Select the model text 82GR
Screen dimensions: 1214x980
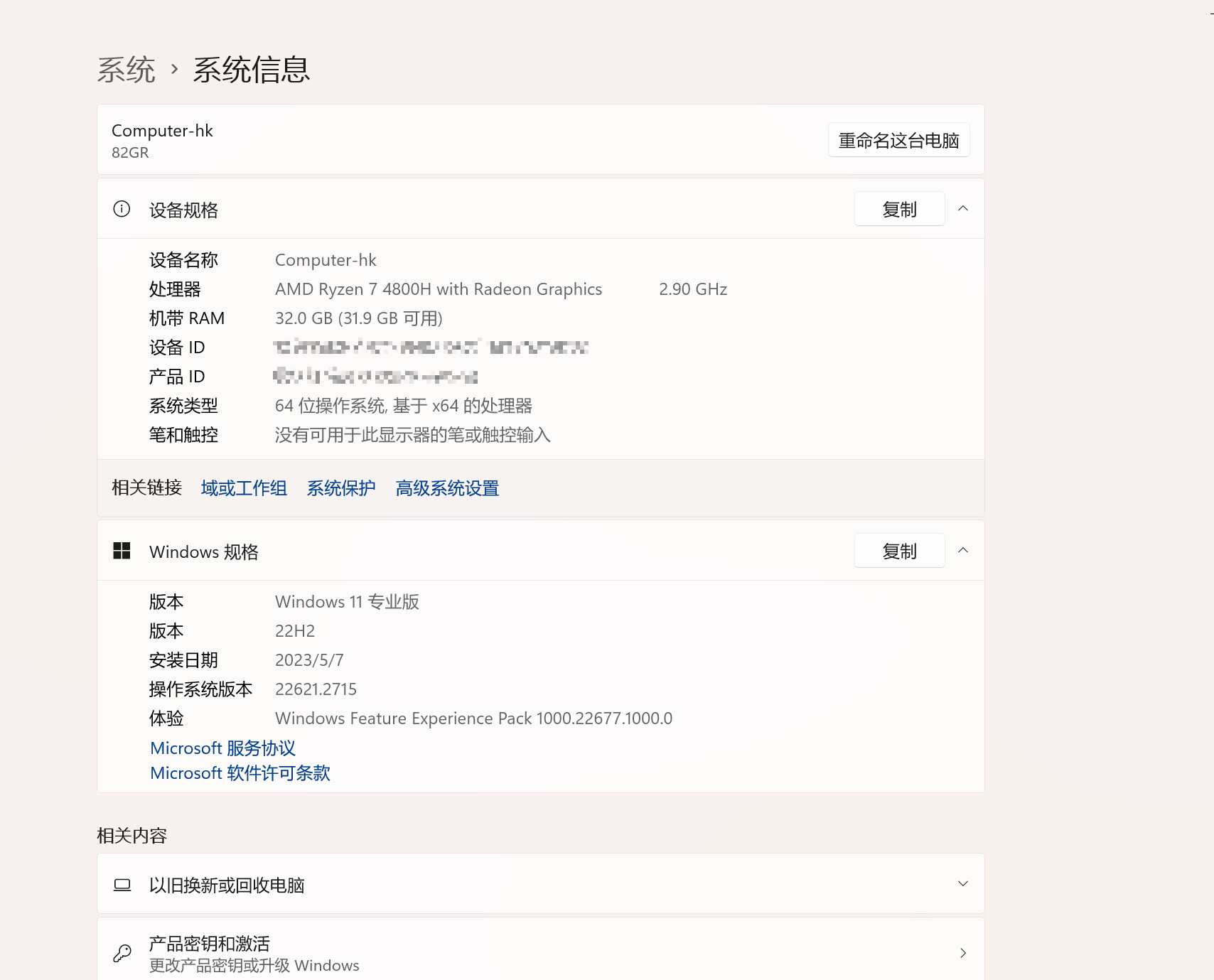130,153
